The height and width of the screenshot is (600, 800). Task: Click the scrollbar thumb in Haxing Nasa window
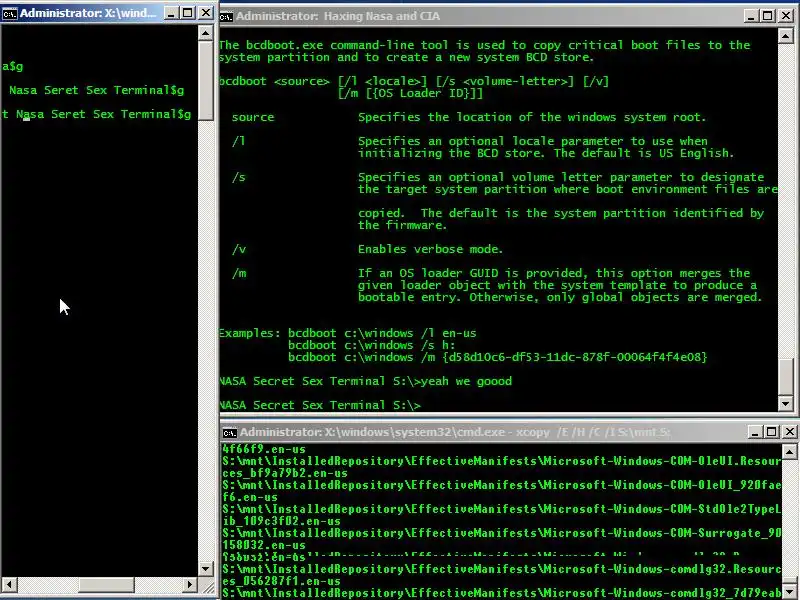(x=786, y=377)
